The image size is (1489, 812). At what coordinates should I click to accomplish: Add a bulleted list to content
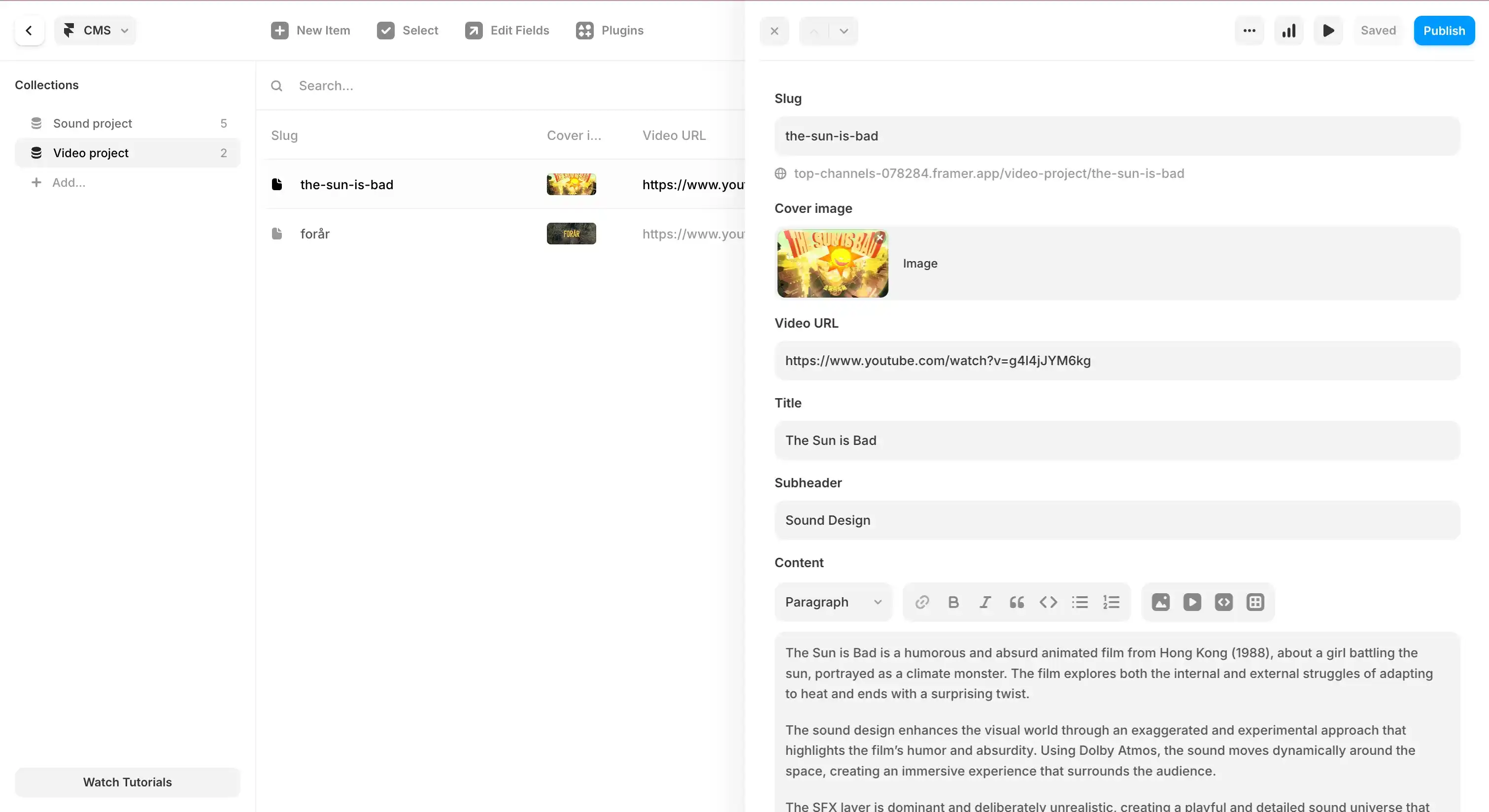1079,602
